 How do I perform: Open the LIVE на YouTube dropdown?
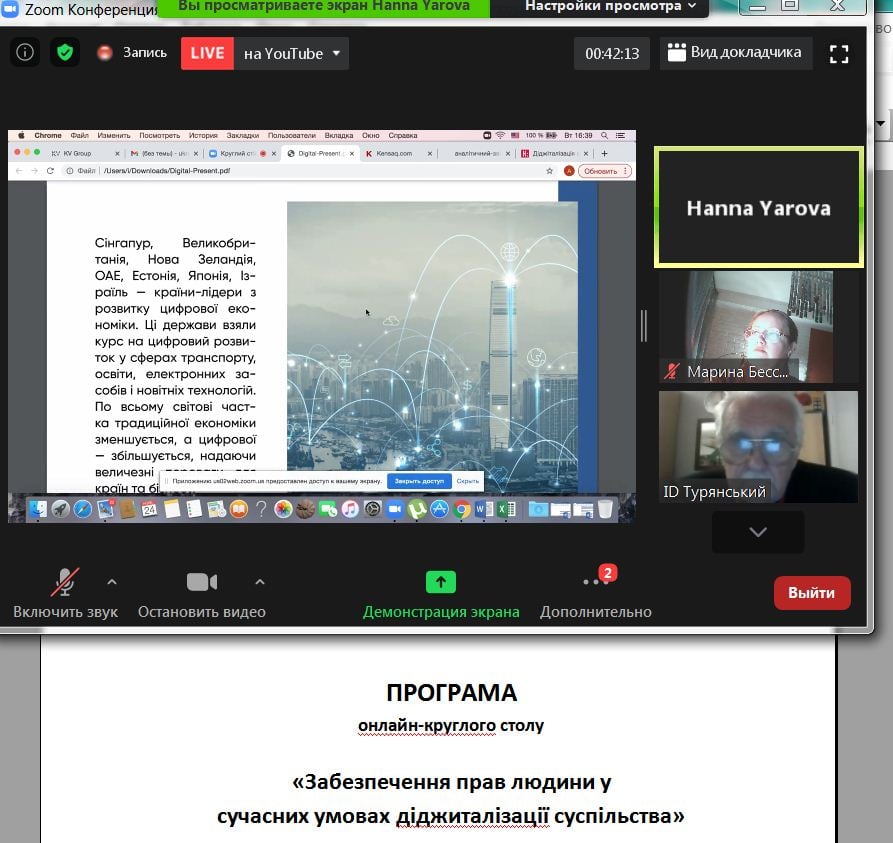(x=336, y=54)
